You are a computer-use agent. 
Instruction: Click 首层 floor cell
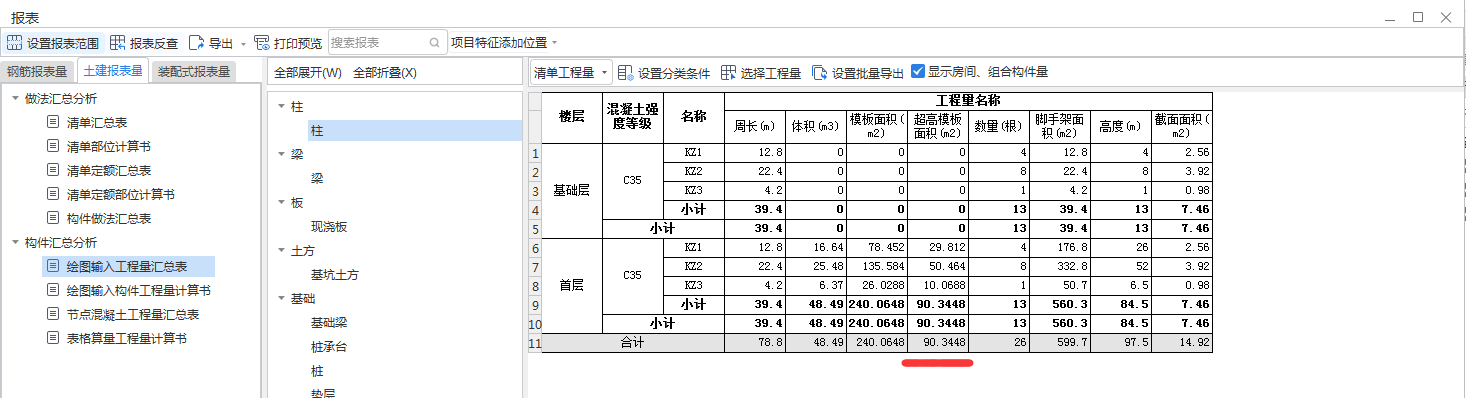click(572, 285)
